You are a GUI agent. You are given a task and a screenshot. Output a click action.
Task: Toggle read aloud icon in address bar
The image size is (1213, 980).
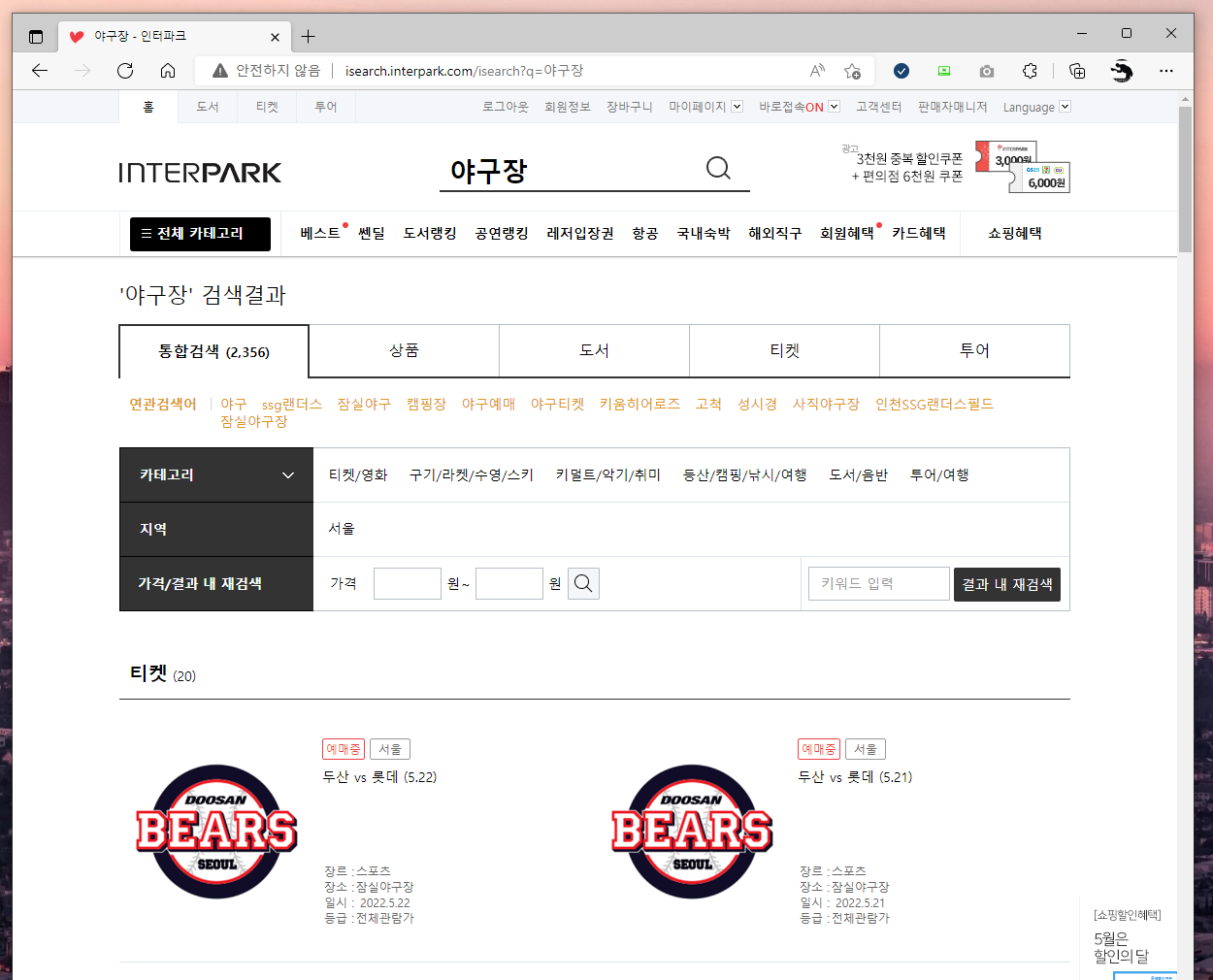click(x=817, y=71)
